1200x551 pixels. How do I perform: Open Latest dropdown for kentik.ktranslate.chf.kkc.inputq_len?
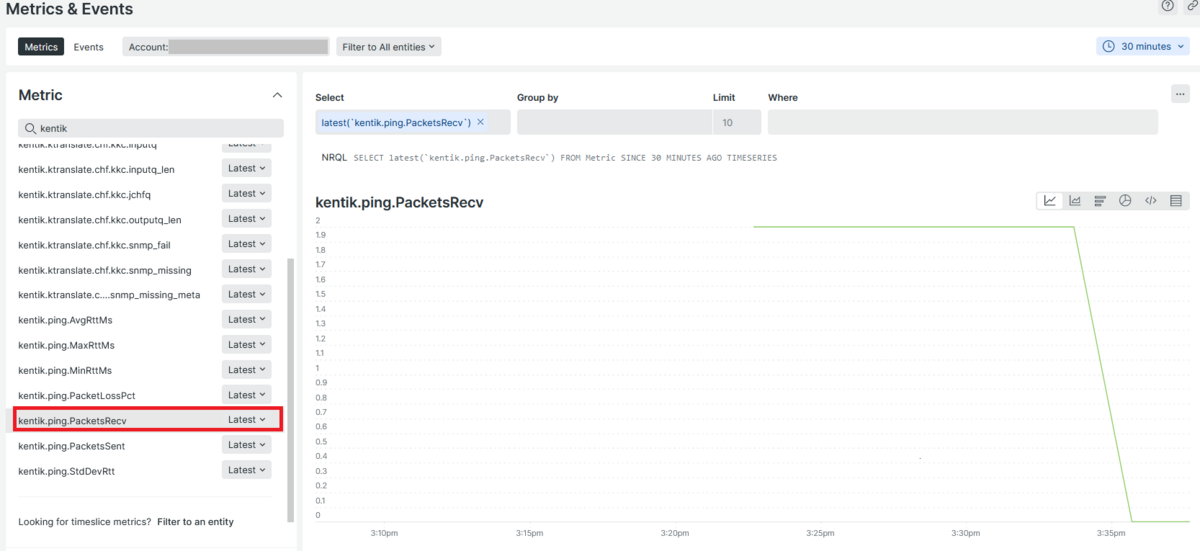tap(246, 169)
